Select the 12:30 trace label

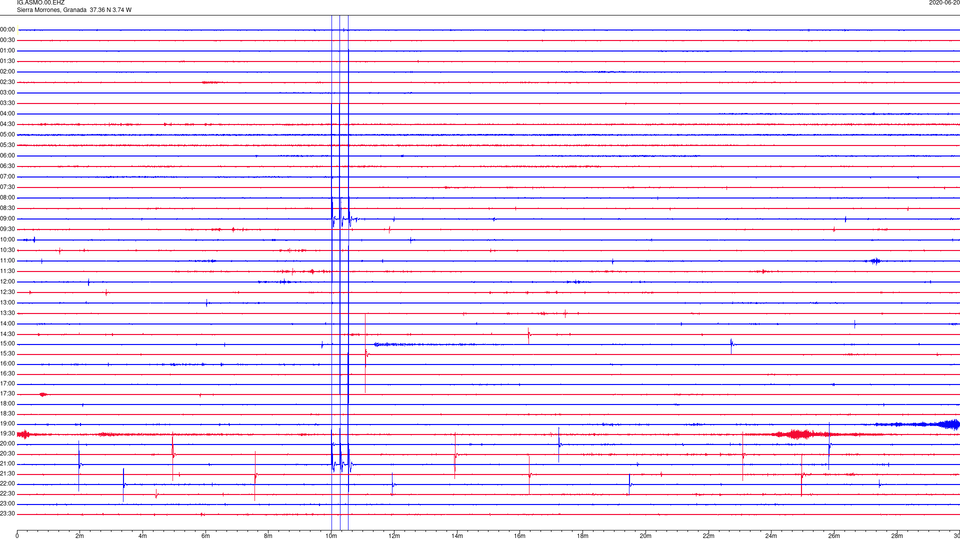click(x=8, y=292)
